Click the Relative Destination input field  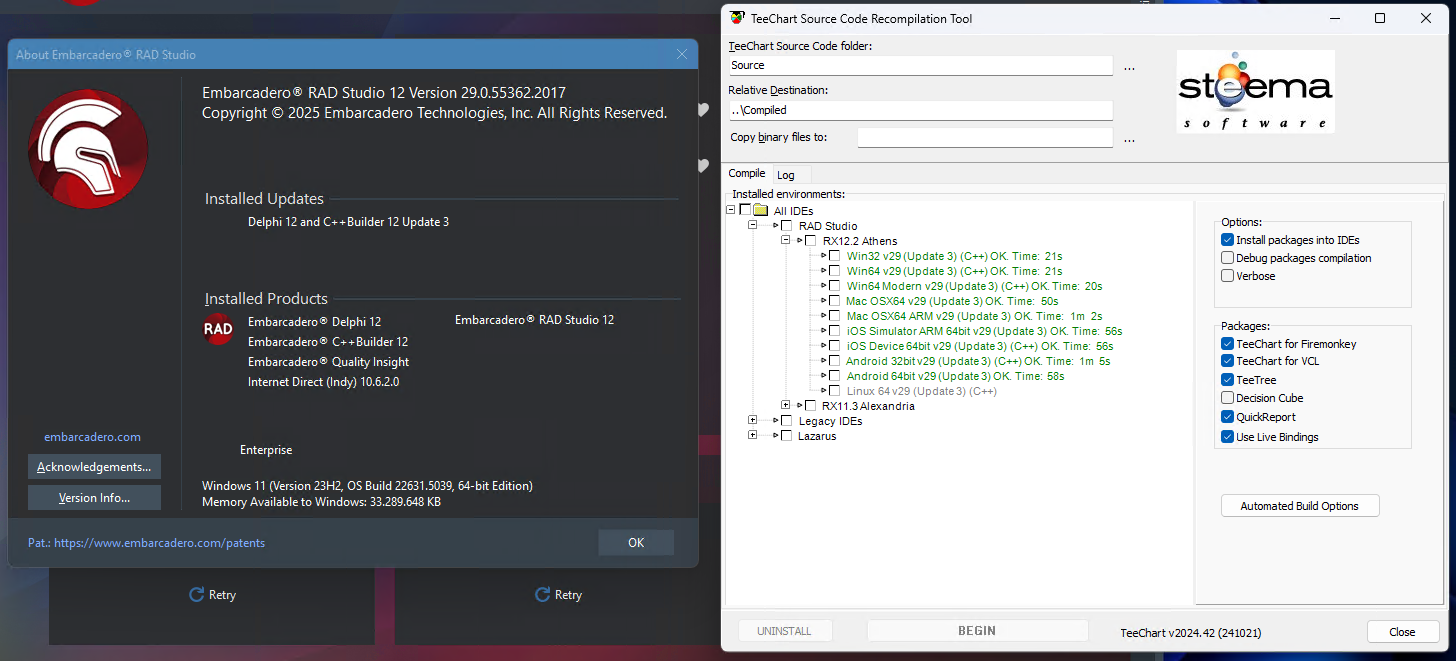920,110
